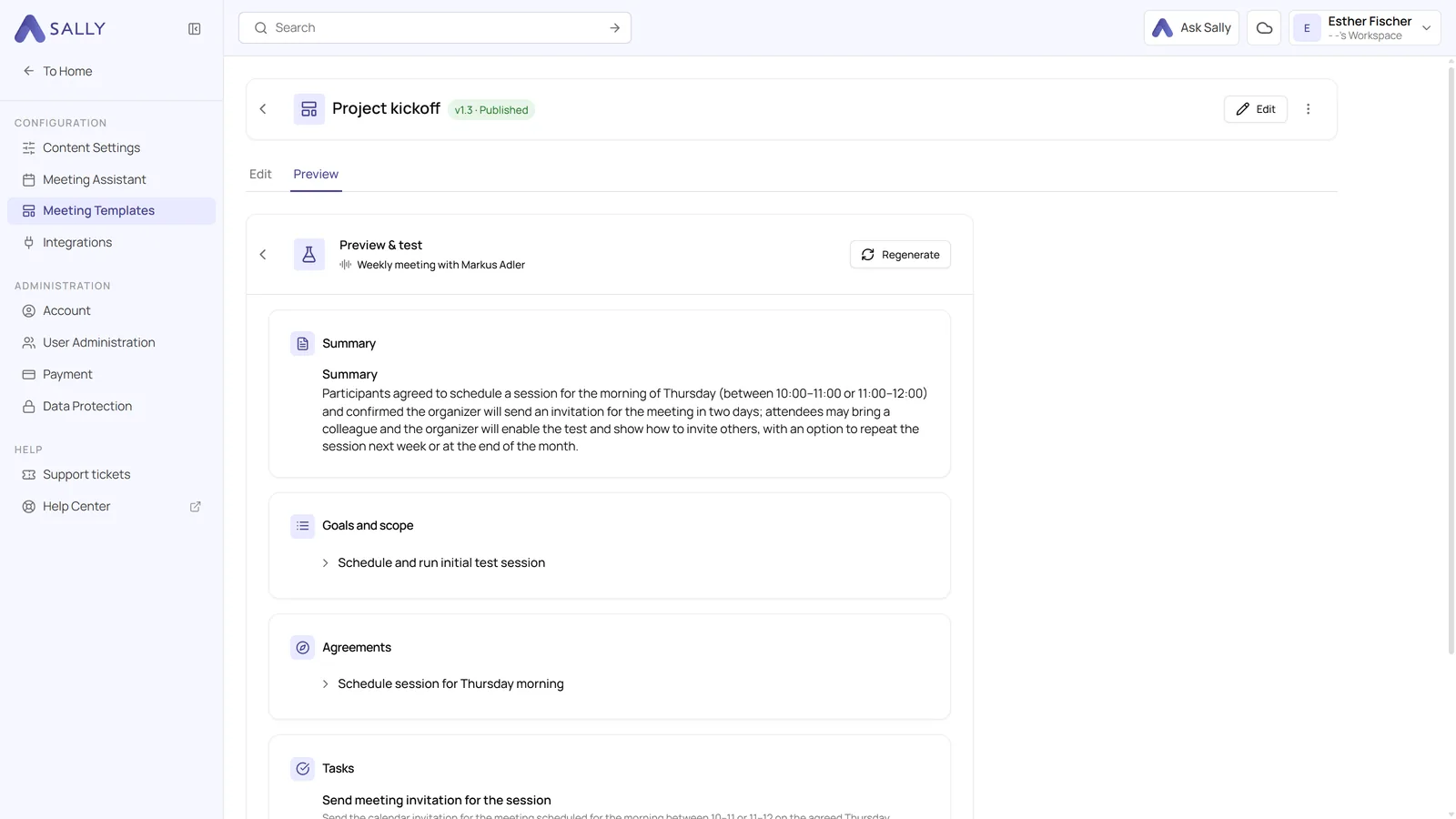Go back from Preview & test panel

(x=263, y=255)
